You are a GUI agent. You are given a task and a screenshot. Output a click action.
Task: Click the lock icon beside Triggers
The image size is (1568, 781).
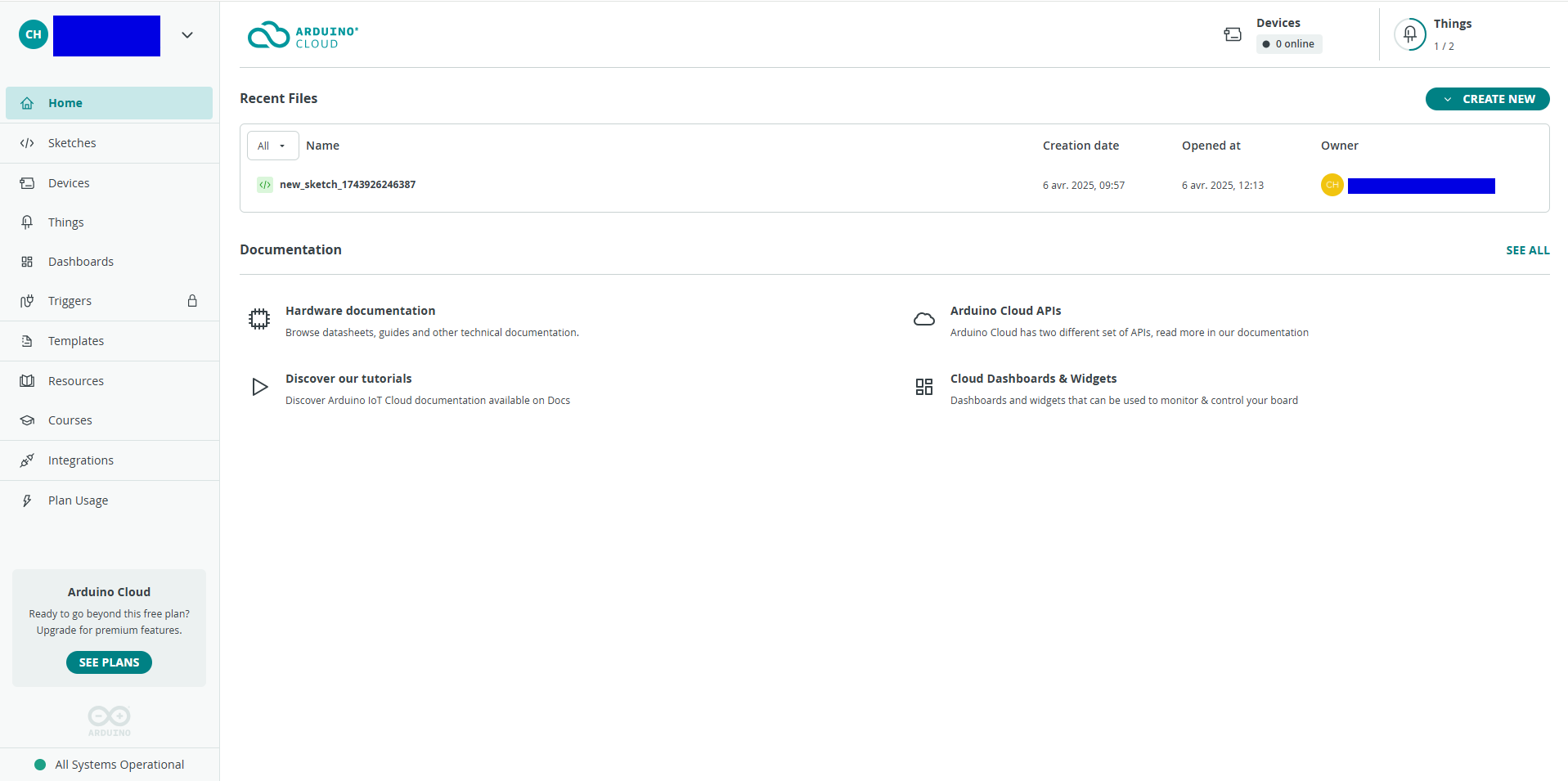click(192, 301)
